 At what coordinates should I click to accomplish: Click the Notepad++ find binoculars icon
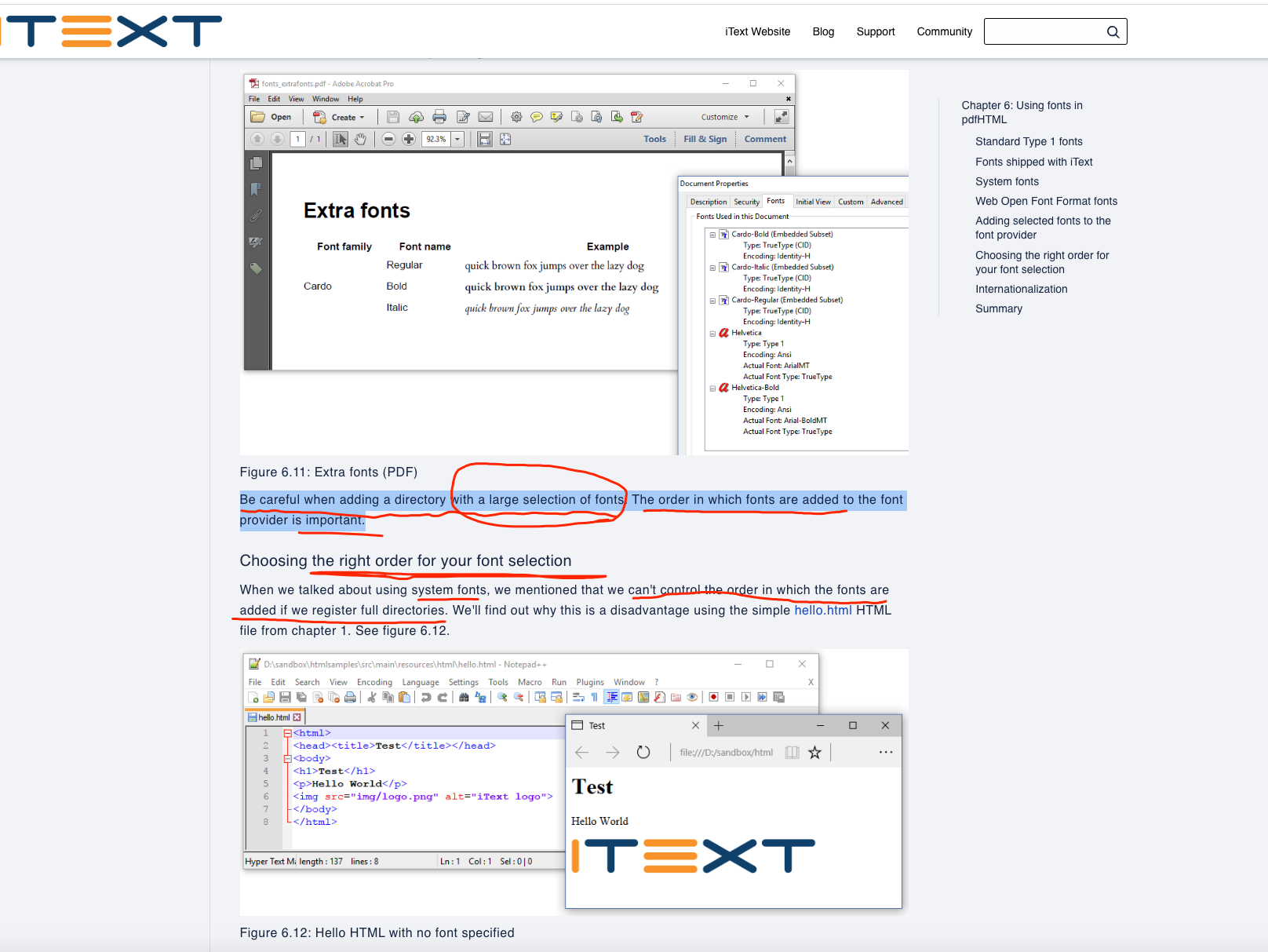(464, 697)
